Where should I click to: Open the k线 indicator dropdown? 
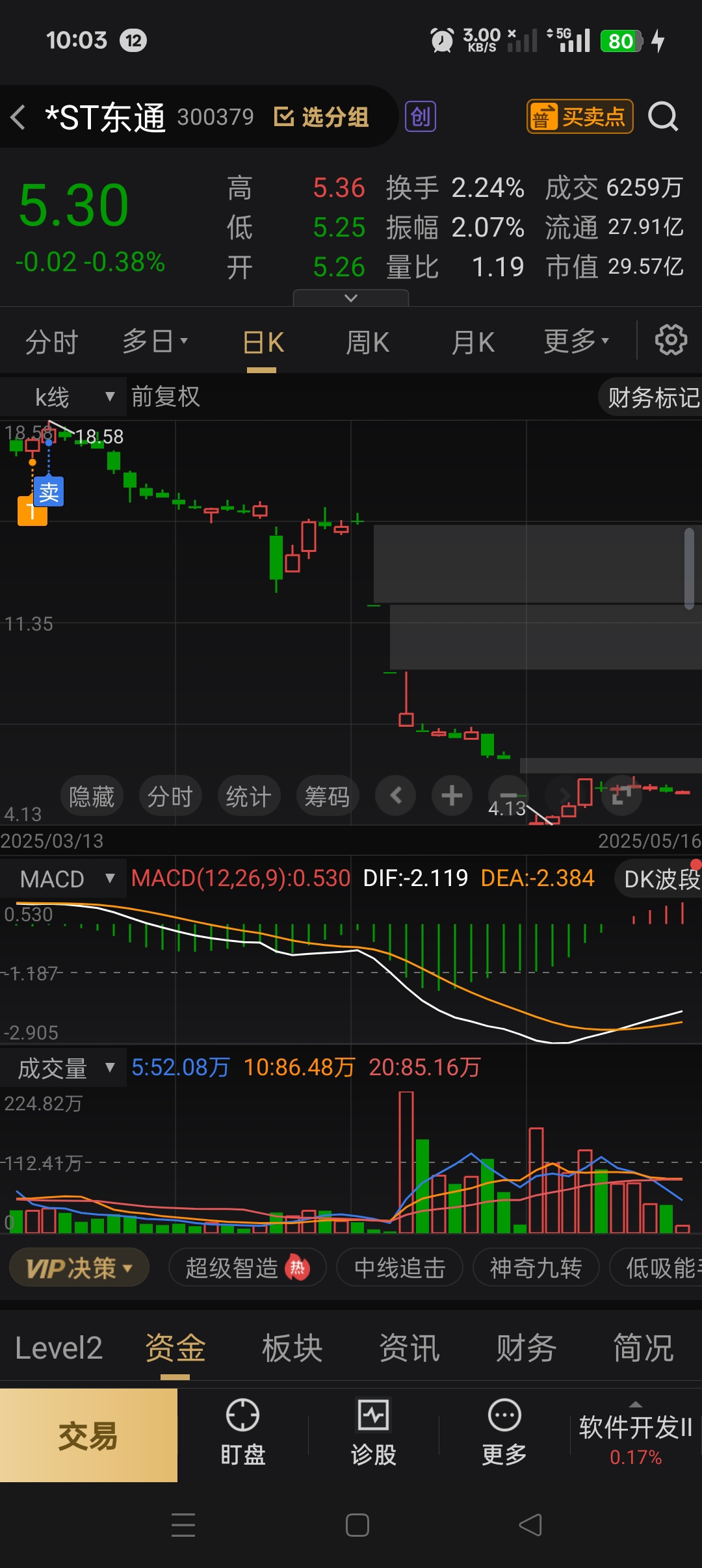[63, 397]
